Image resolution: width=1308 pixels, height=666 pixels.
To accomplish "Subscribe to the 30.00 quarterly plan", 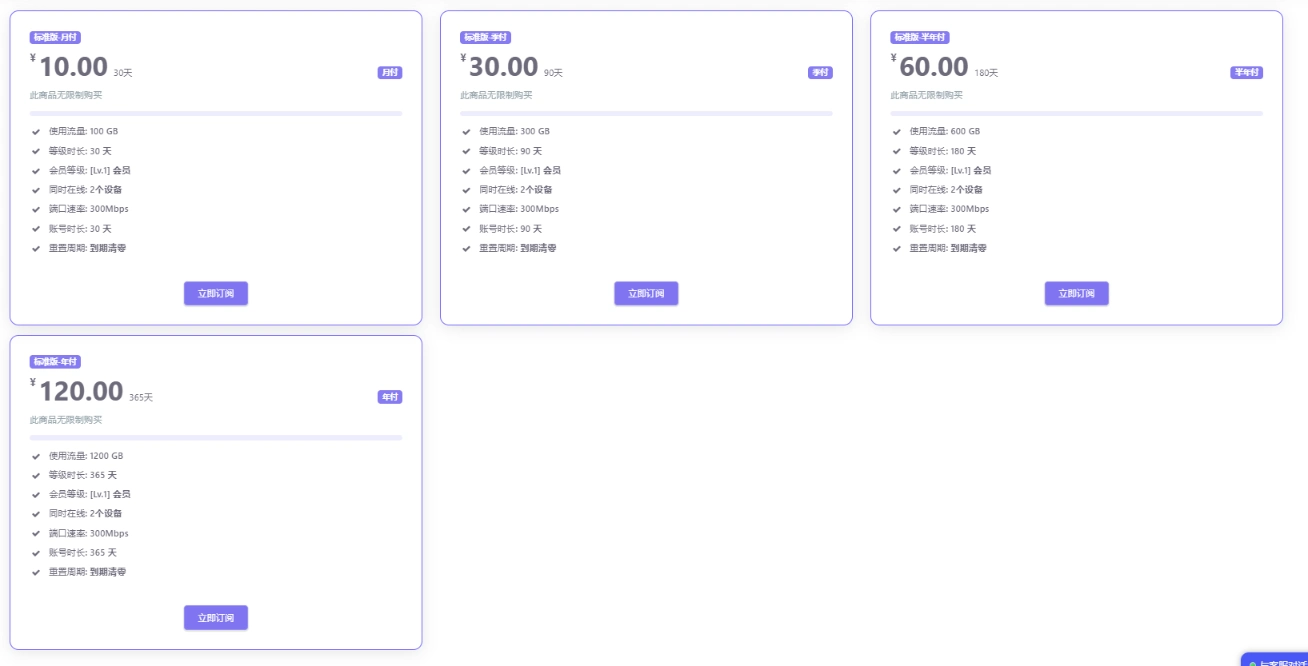I will [646, 293].
